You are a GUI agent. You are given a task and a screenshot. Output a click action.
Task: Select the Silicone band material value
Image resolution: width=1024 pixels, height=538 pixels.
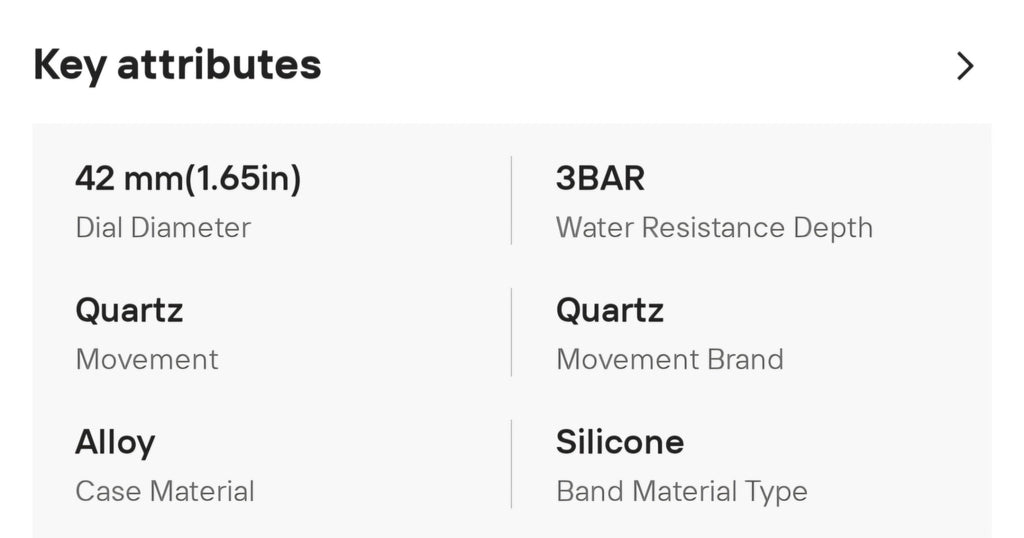tap(620, 442)
